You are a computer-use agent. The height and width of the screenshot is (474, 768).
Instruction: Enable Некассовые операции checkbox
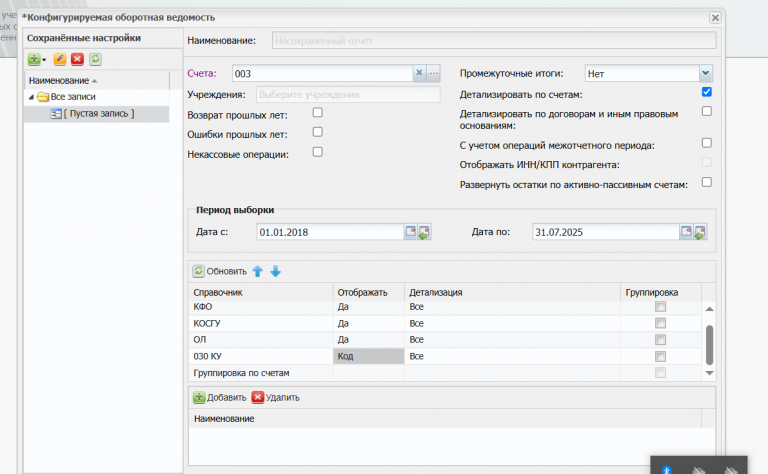tap(317, 152)
